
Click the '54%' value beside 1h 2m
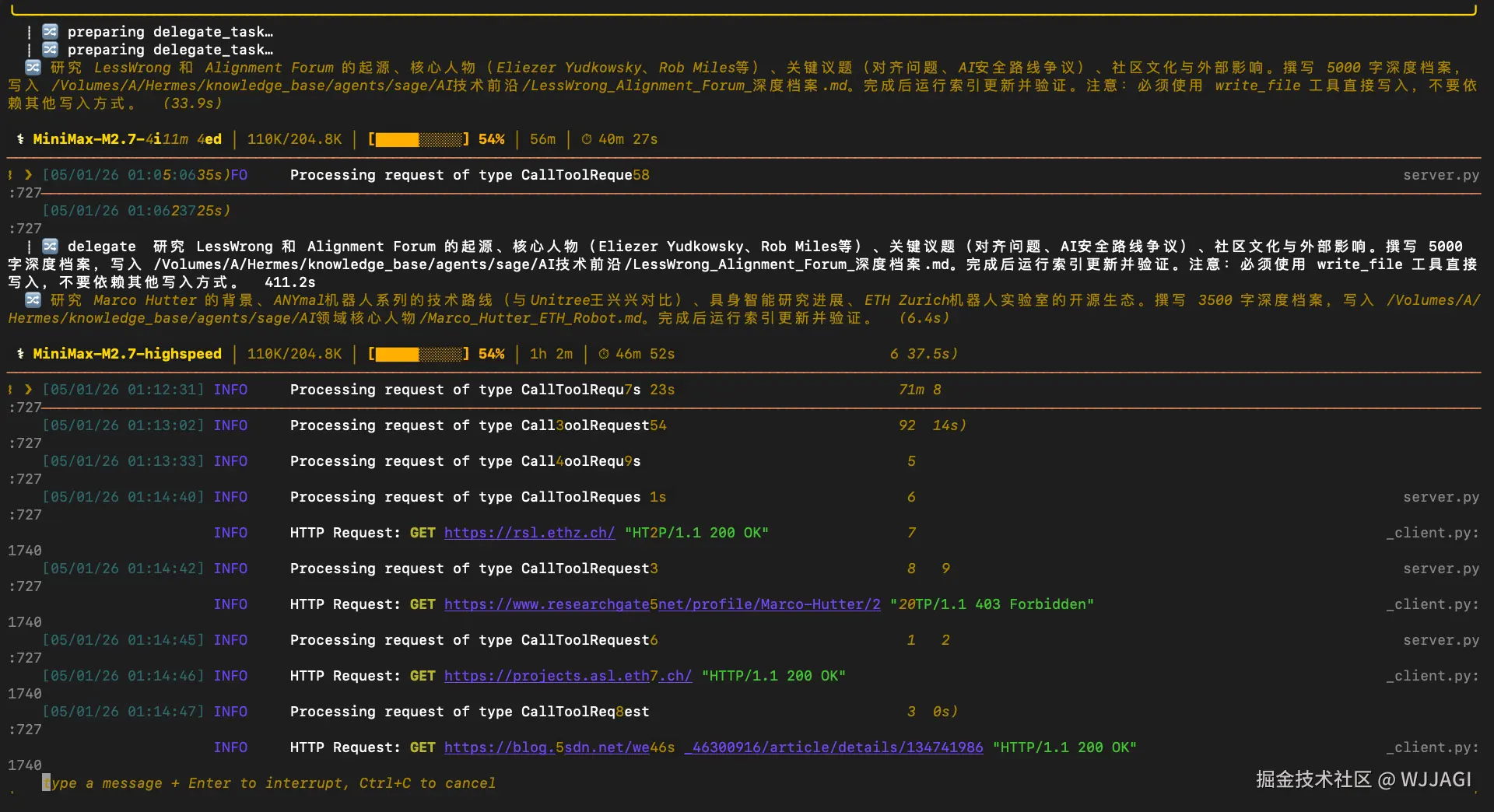click(491, 354)
